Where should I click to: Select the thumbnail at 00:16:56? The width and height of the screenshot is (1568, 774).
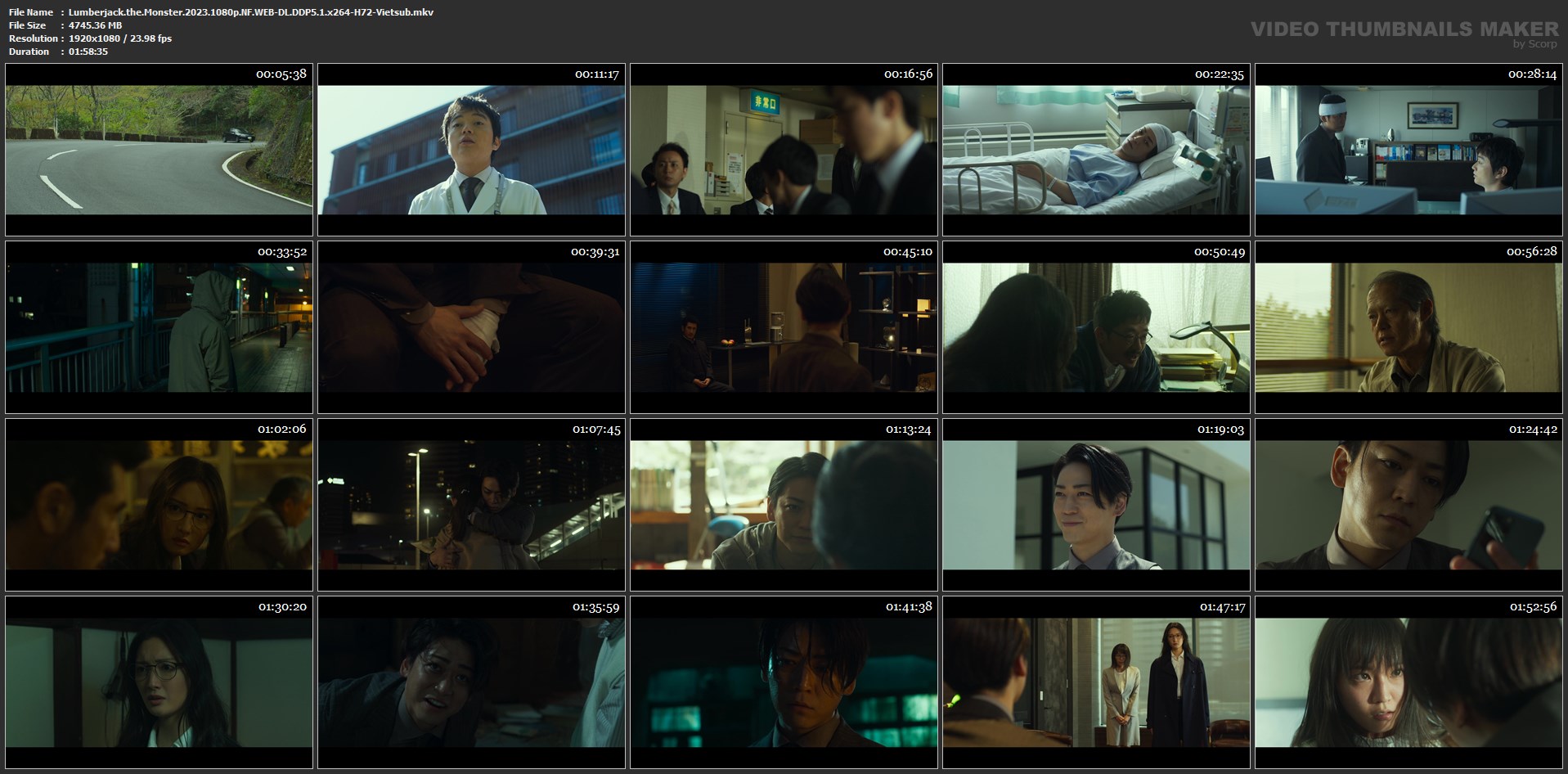coord(784,150)
